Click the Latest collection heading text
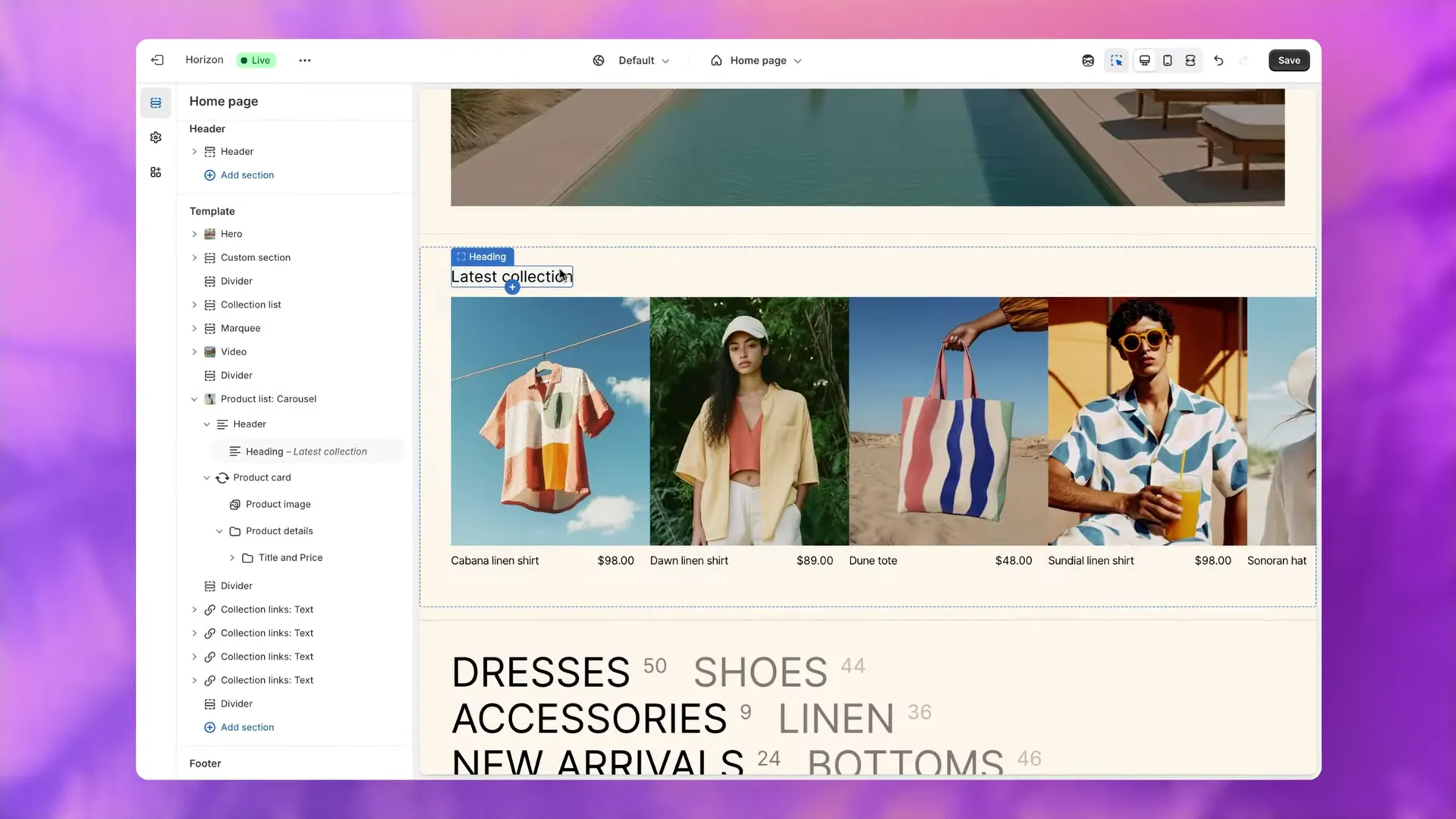This screenshot has width=1456, height=819. (511, 276)
